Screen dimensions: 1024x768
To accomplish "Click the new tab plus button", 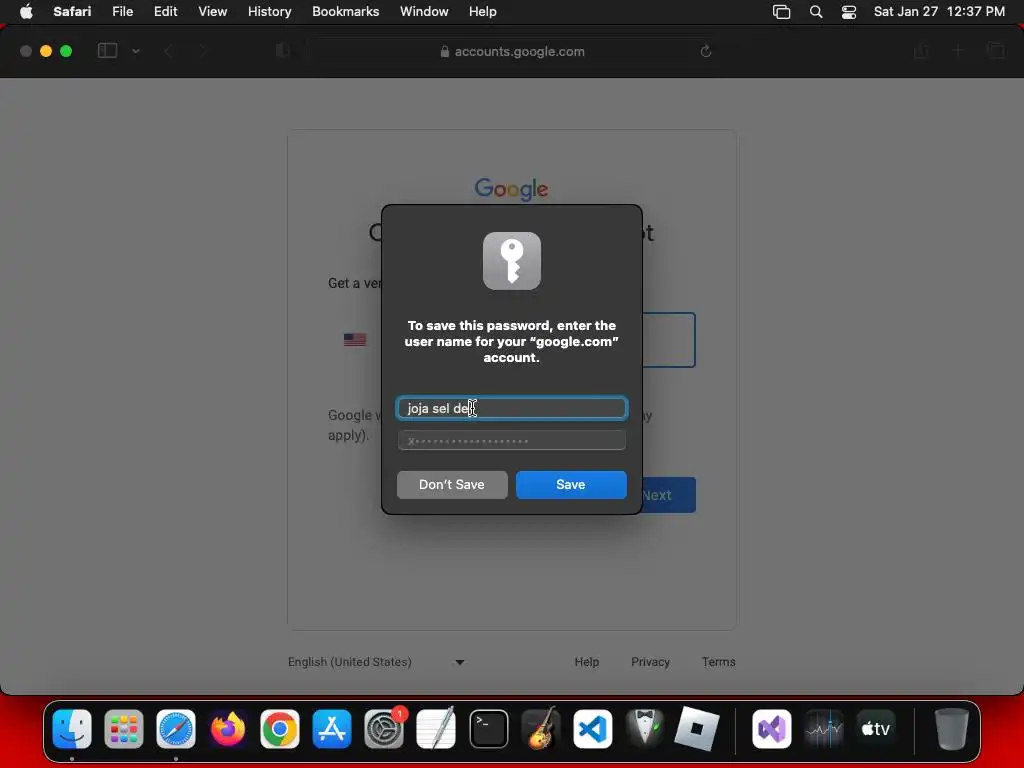I will coord(958,51).
